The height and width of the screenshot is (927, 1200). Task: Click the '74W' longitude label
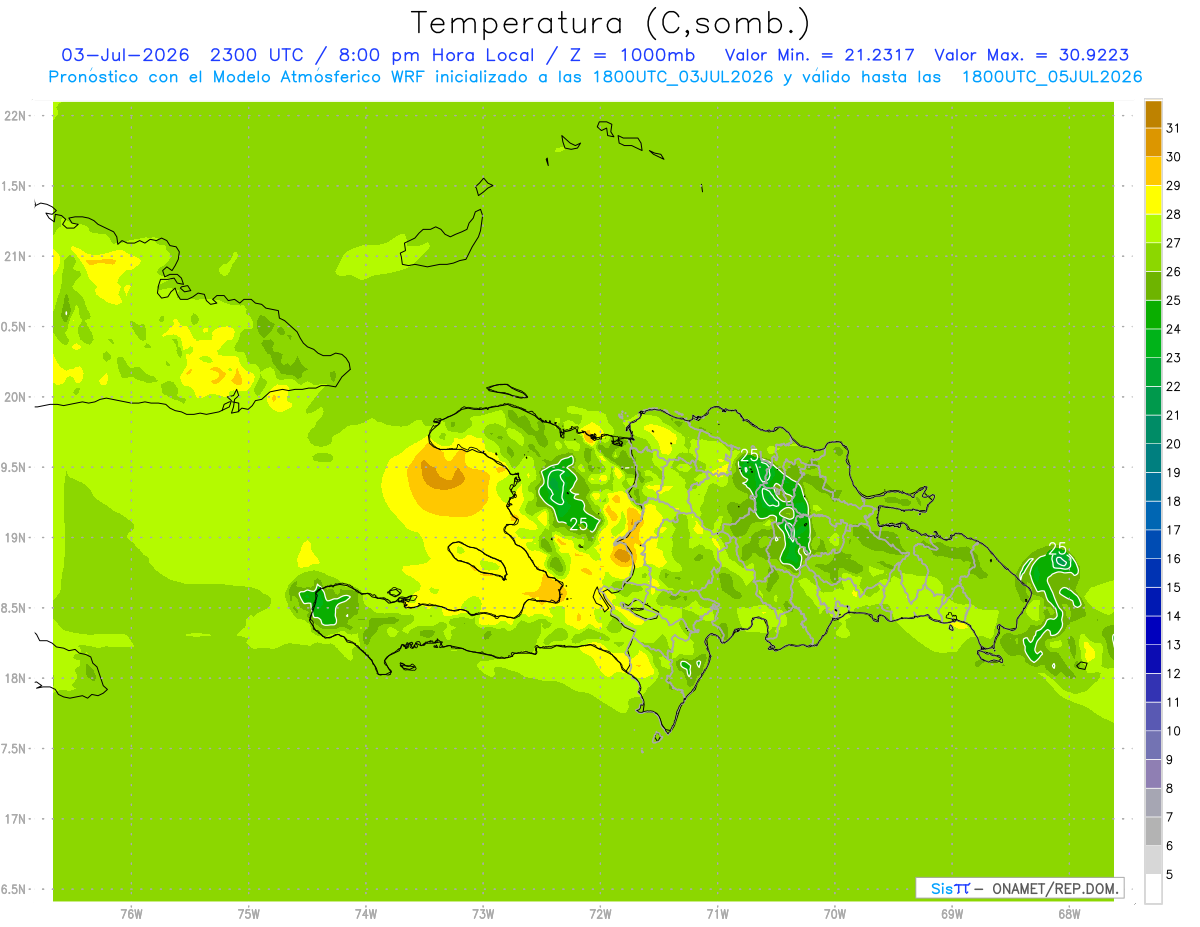tap(366, 914)
